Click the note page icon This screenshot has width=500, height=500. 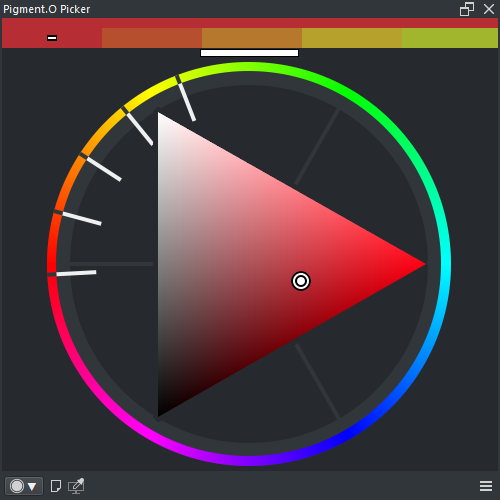[56, 486]
